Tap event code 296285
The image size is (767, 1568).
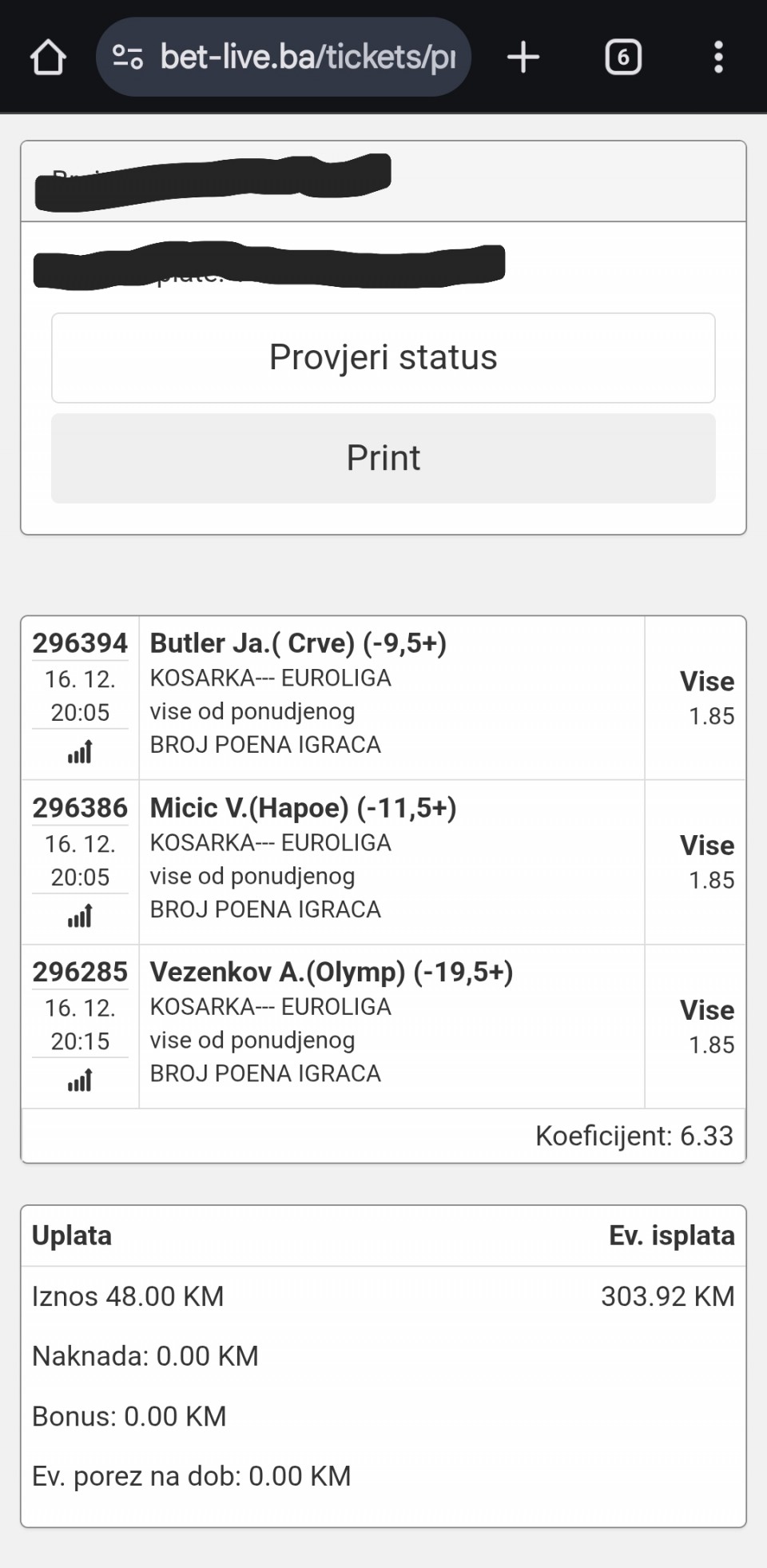point(80,973)
